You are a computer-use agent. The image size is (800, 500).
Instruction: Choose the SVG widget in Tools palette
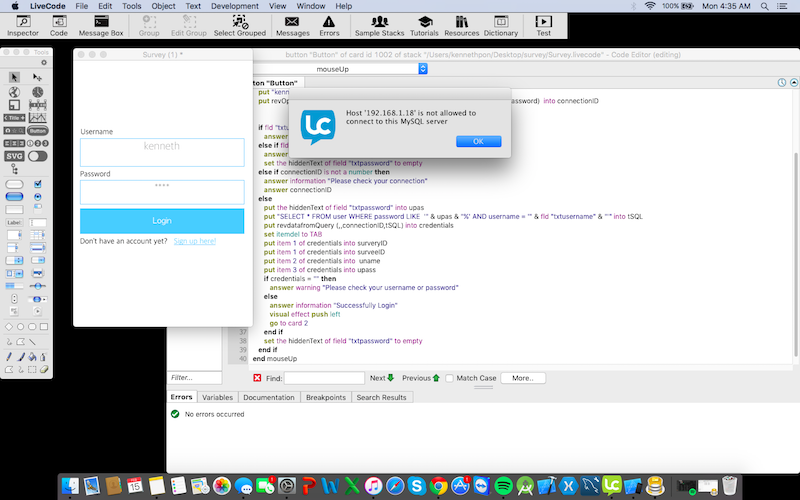[x=14, y=156]
